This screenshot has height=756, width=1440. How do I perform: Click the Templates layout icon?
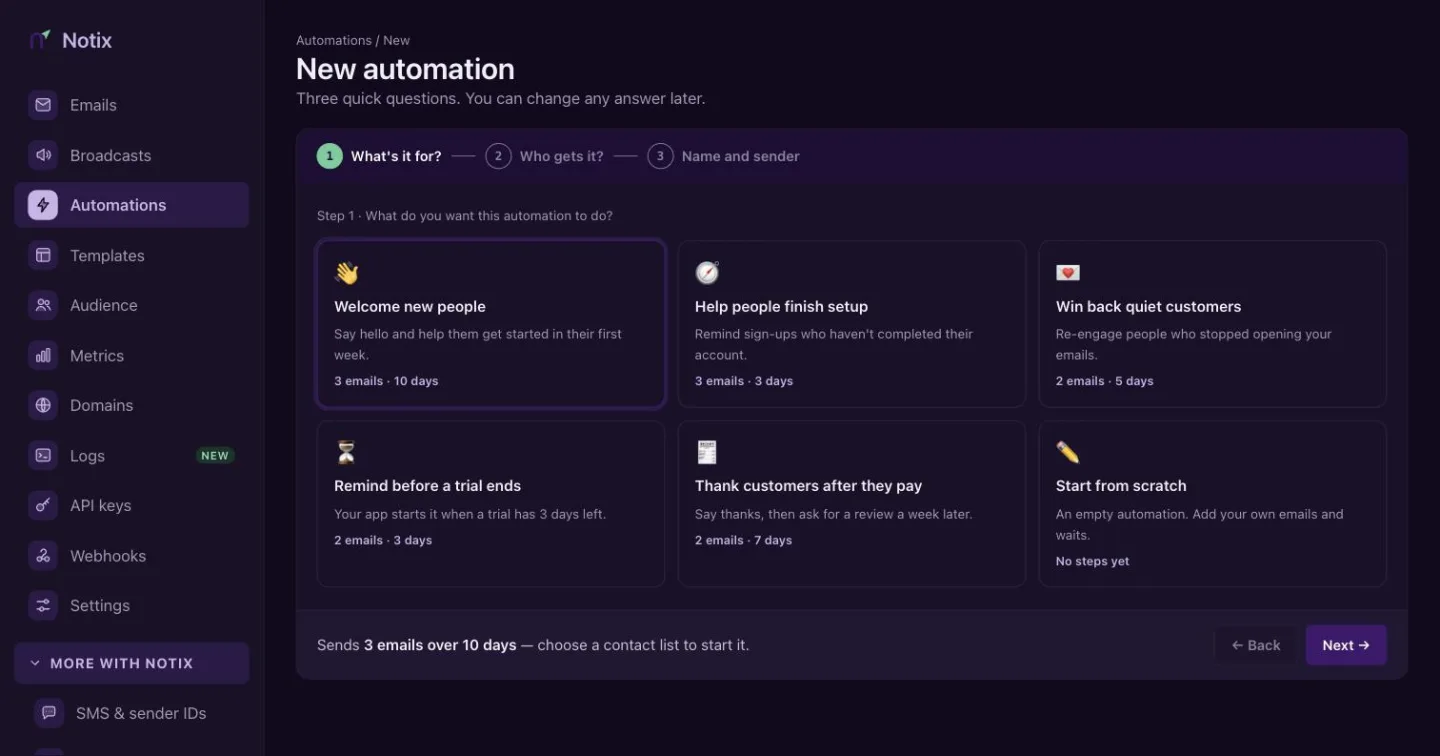pos(43,255)
